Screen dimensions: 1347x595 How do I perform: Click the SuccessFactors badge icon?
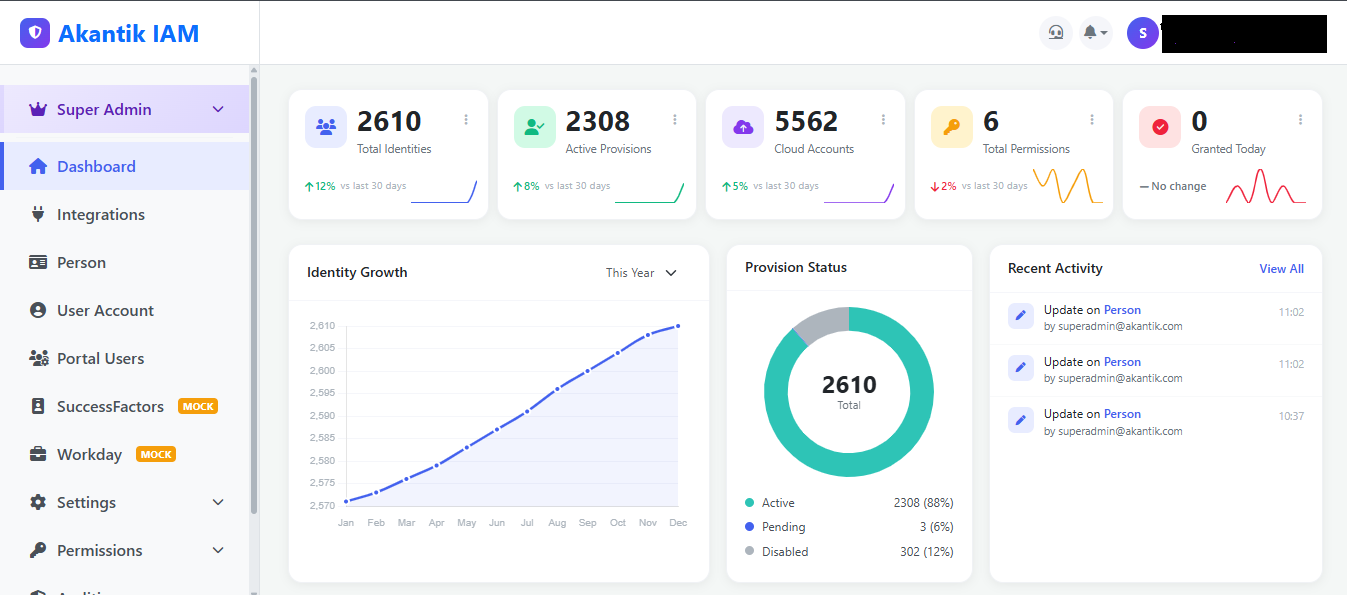[x=38, y=406]
